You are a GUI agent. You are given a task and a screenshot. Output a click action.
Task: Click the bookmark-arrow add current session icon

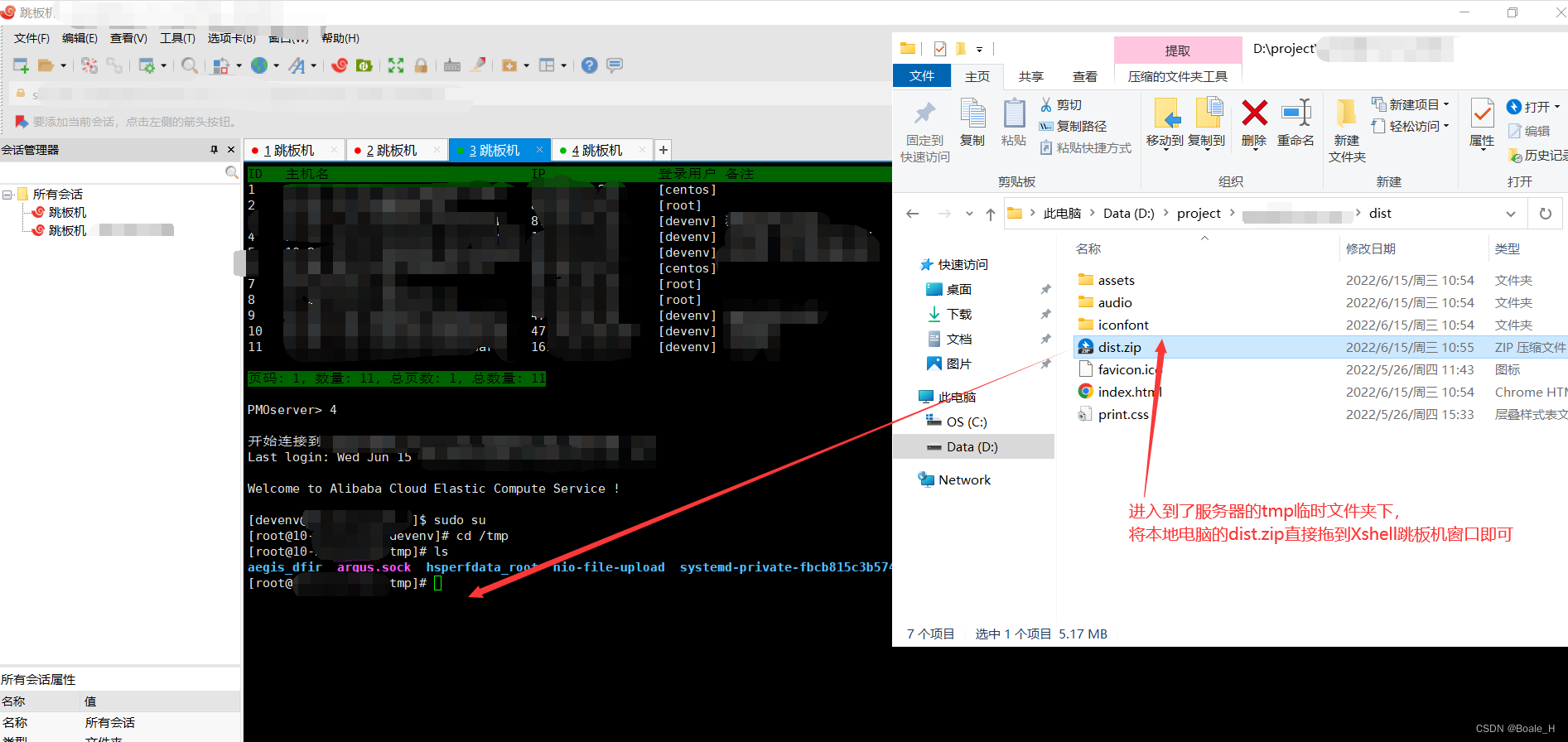click(x=22, y=122)
